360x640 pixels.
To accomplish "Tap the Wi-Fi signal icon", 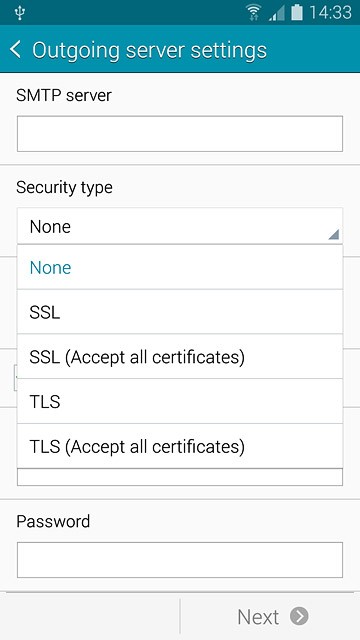I will [253, 13].
